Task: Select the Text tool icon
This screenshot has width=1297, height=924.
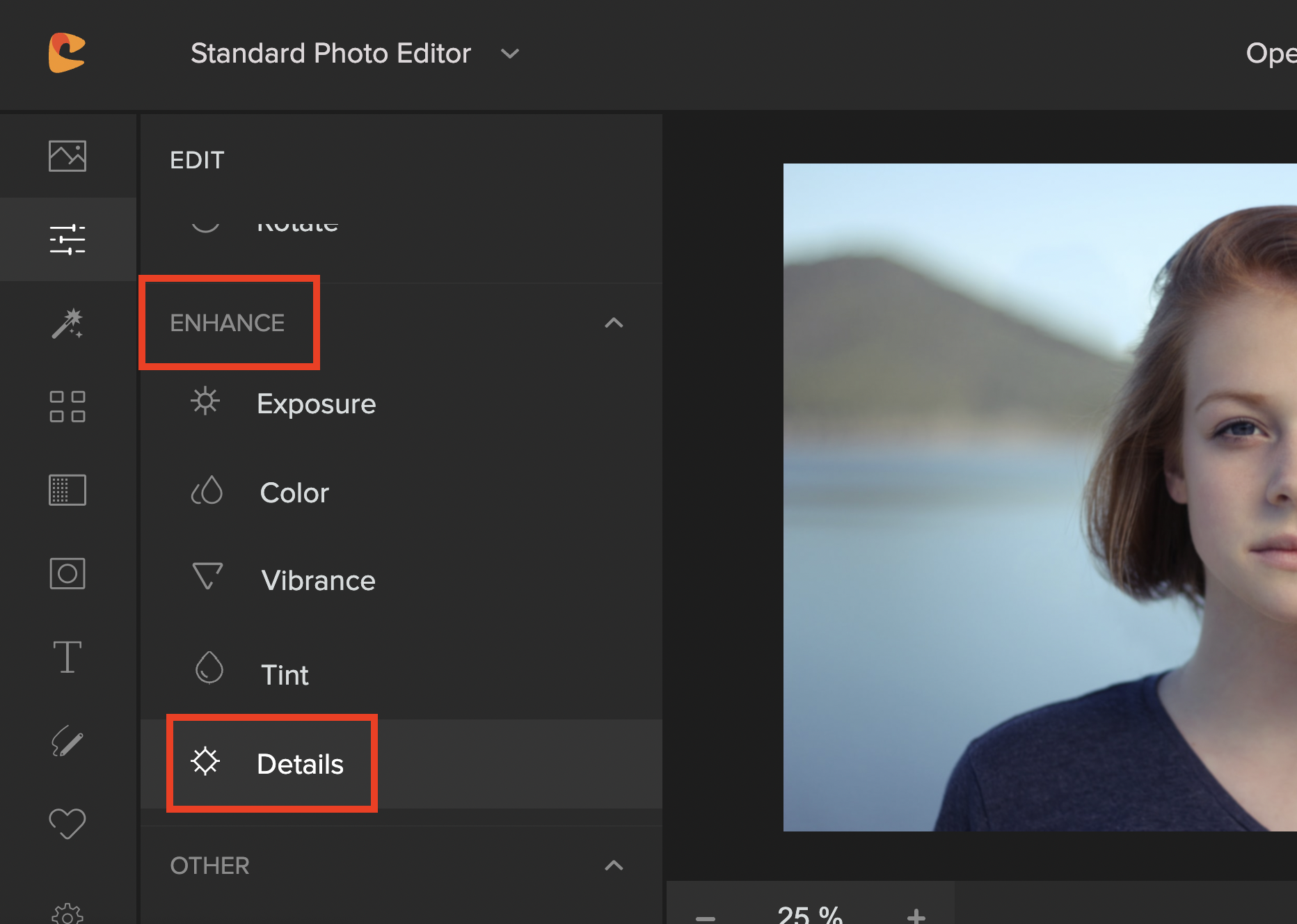Action: tap(67, 657)
